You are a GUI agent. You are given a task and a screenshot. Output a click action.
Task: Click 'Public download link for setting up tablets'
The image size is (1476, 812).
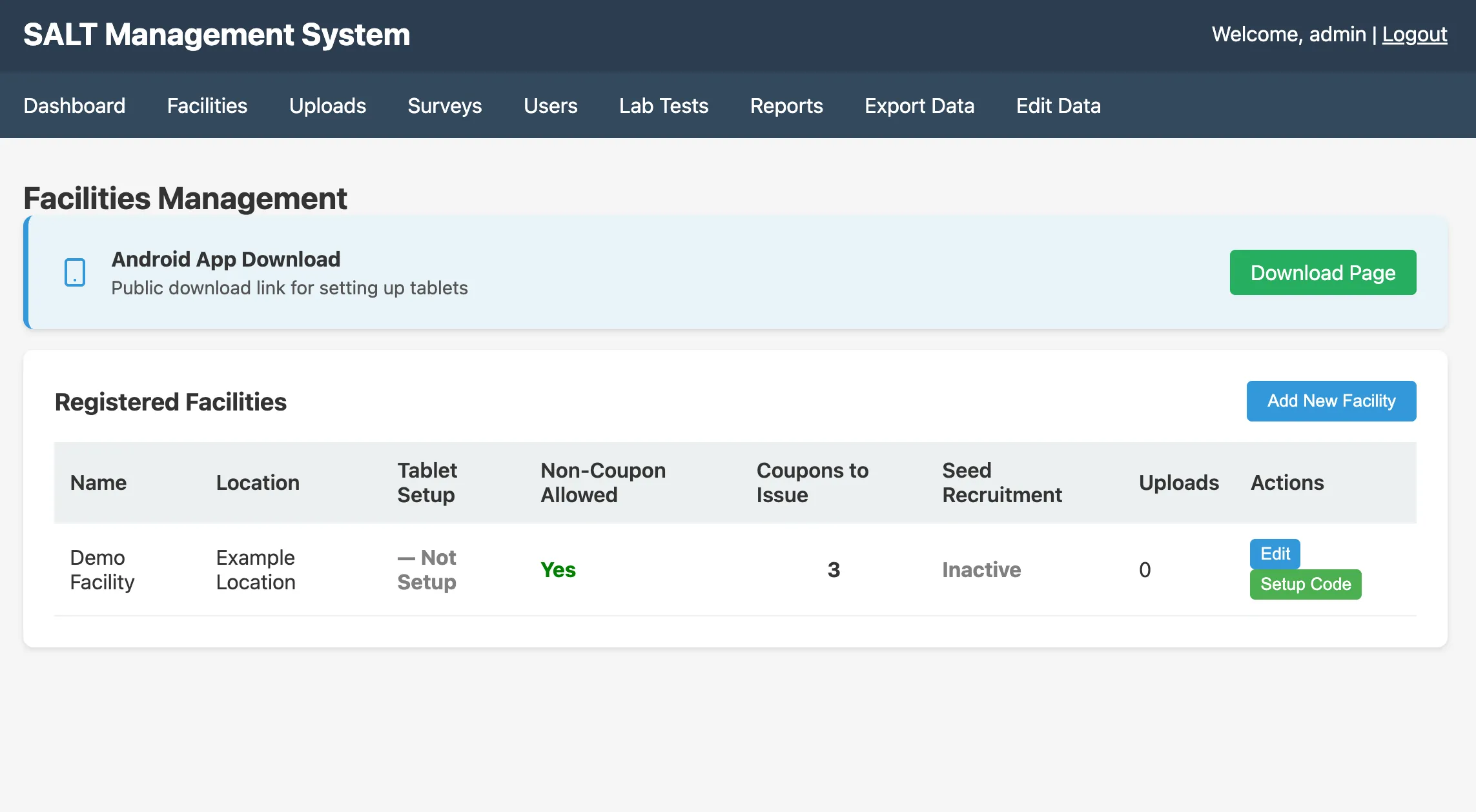point(289,288)
